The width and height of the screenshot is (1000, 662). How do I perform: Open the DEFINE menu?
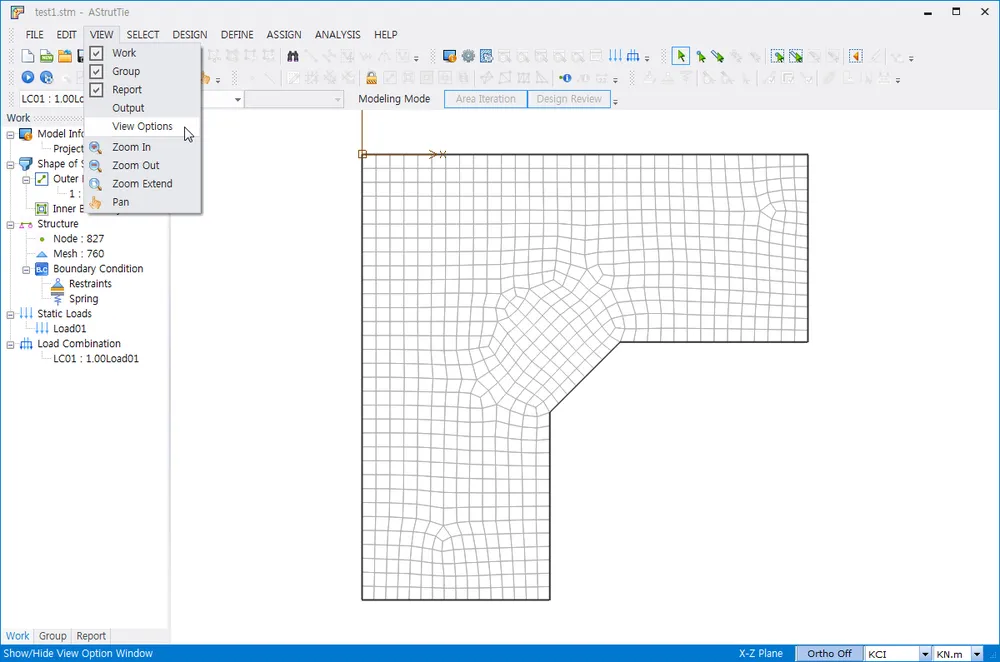[x=237, y=34]
